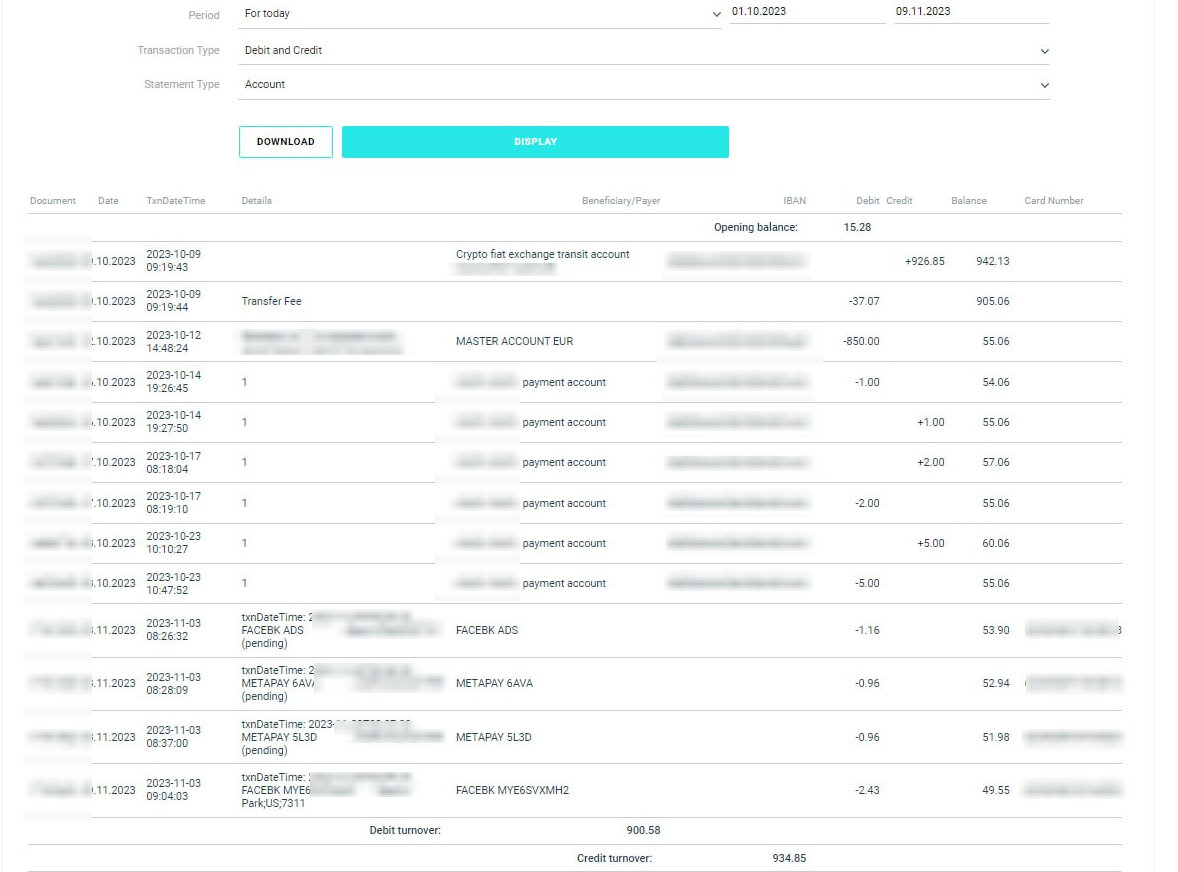Open the Period dropdown showing For today
The image size is (1178, 872).
pyautogui.click(x=479, y=14)
